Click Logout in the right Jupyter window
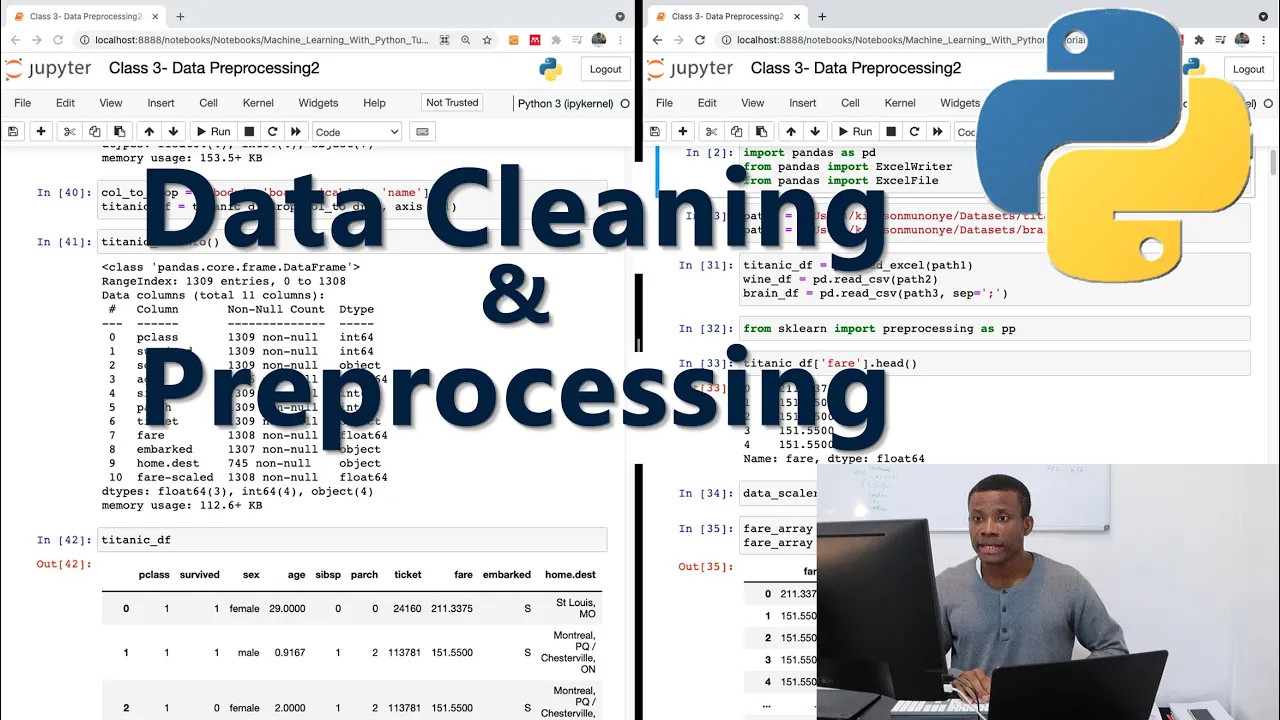1280x720 pixels. click(1248, 69)
